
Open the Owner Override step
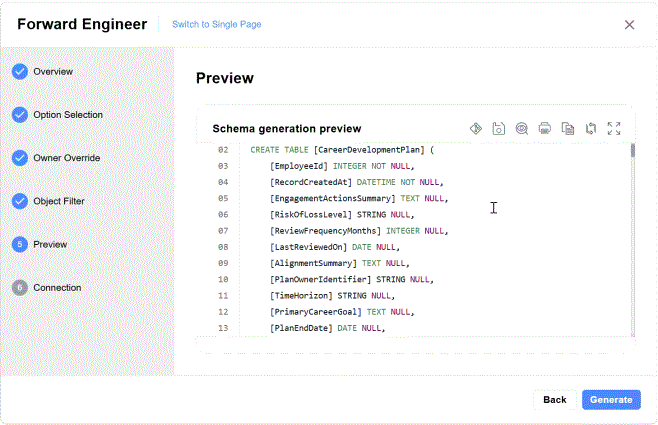point(56,158)
